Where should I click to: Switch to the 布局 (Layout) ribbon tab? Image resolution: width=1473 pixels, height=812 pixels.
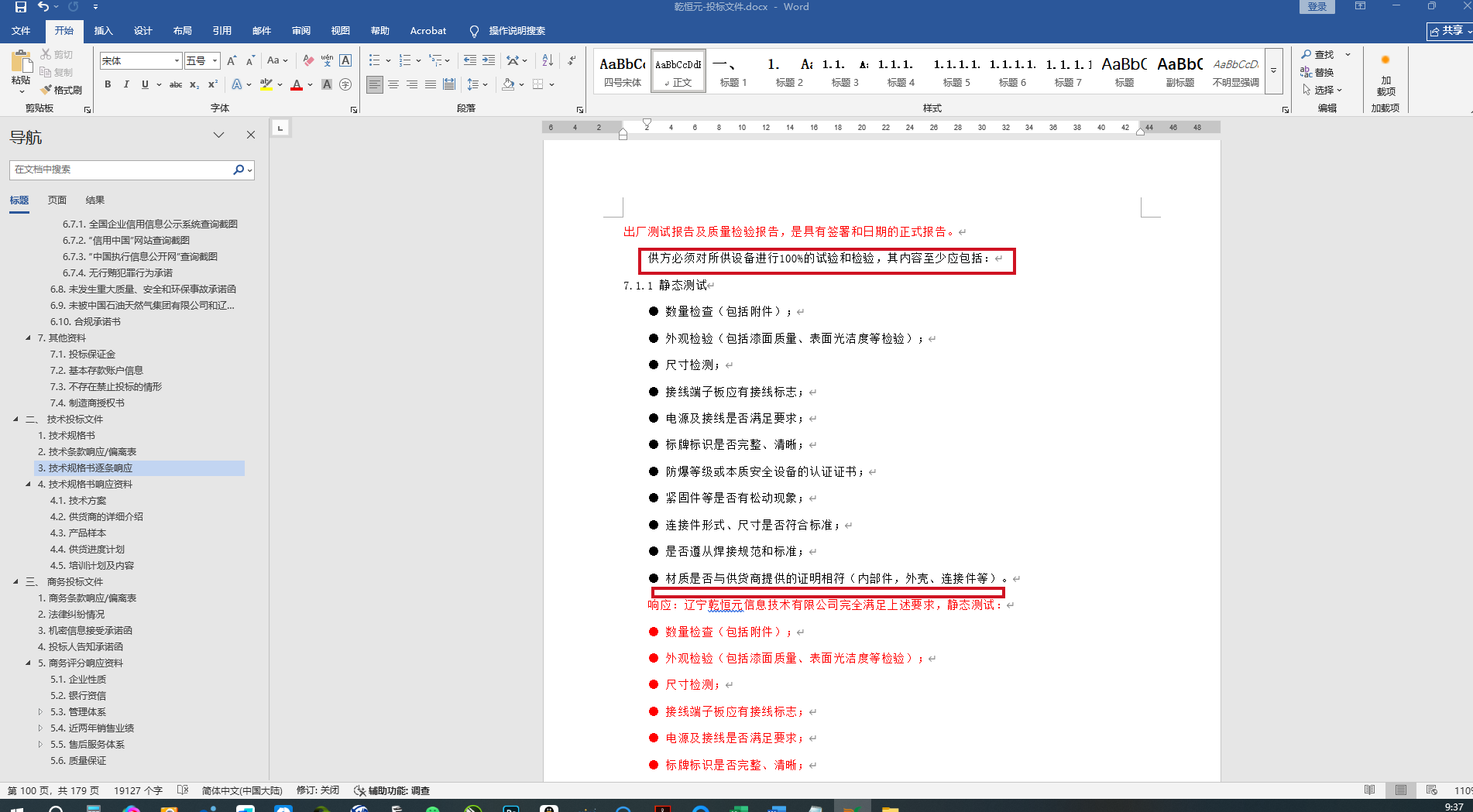point(183,31)
